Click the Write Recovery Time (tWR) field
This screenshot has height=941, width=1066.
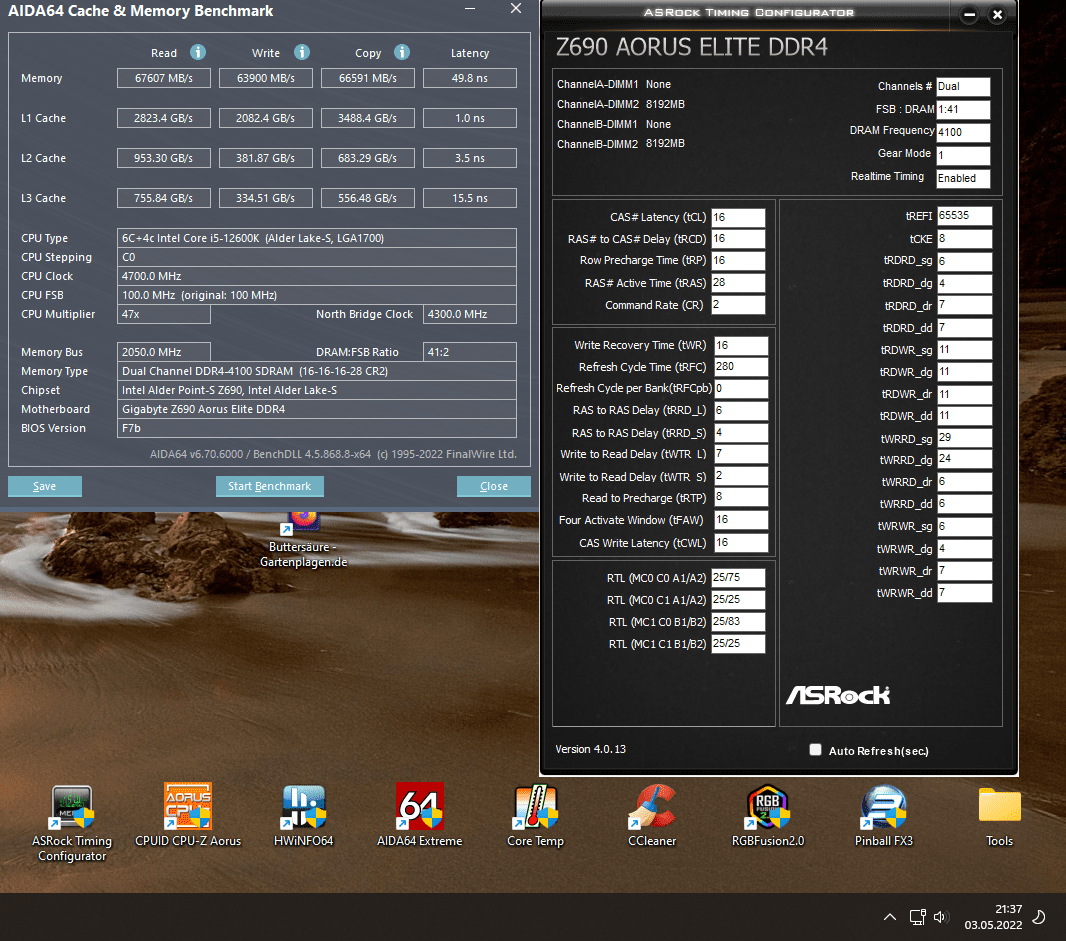(x=740, y=345)
